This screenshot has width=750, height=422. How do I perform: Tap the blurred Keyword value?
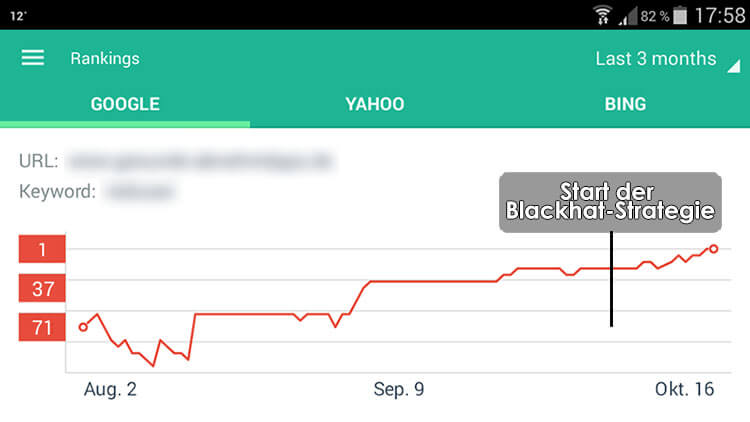point(142,190)
